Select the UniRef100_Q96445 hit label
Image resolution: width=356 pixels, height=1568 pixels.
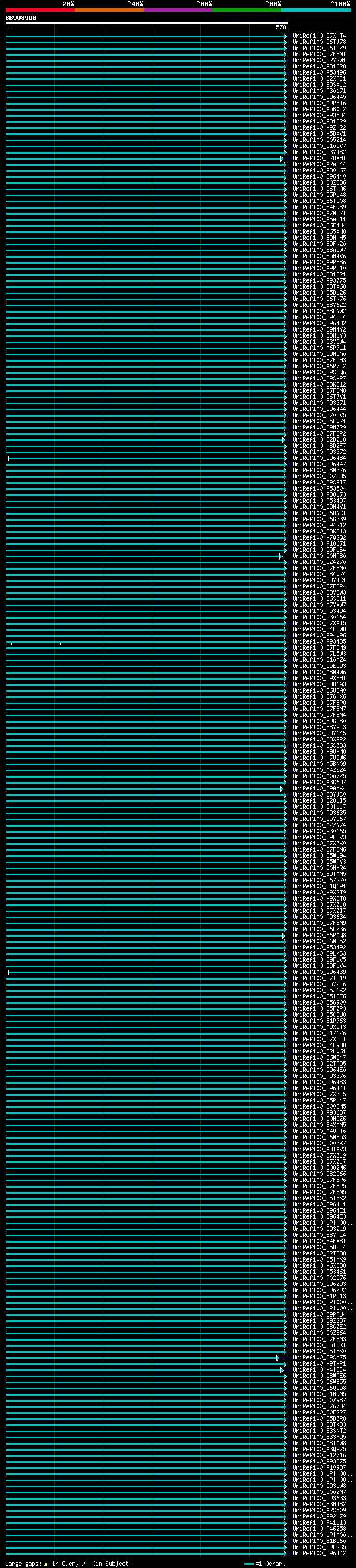319,97
